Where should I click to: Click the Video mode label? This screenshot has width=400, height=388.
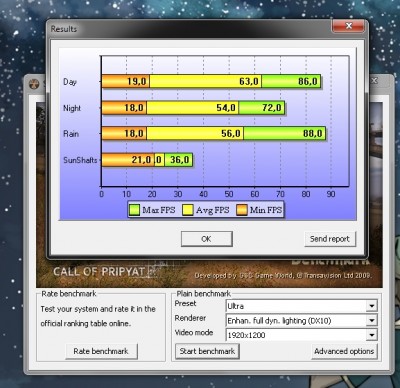coord(194,332)
